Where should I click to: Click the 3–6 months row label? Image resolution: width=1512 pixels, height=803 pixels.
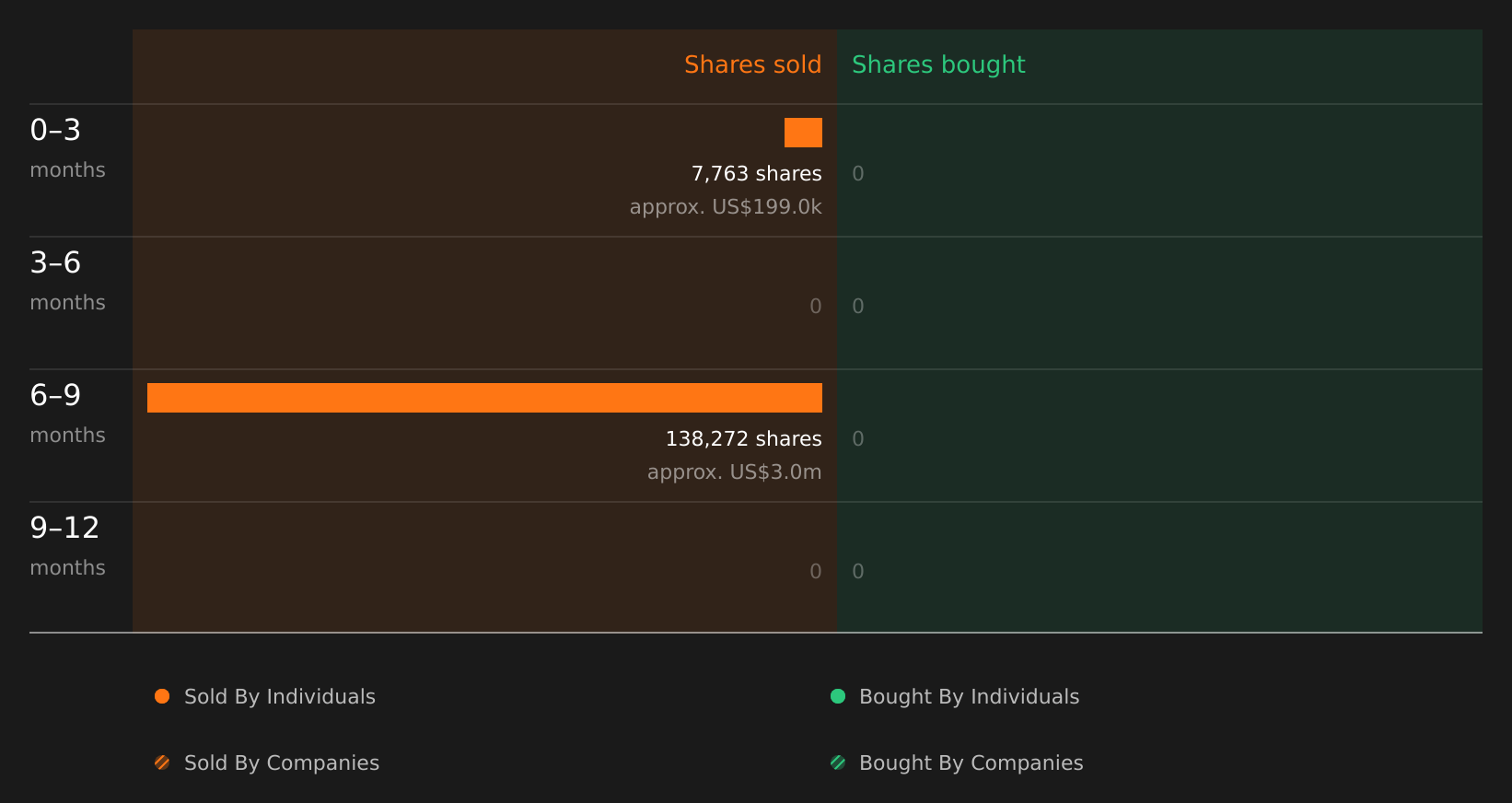67,281
